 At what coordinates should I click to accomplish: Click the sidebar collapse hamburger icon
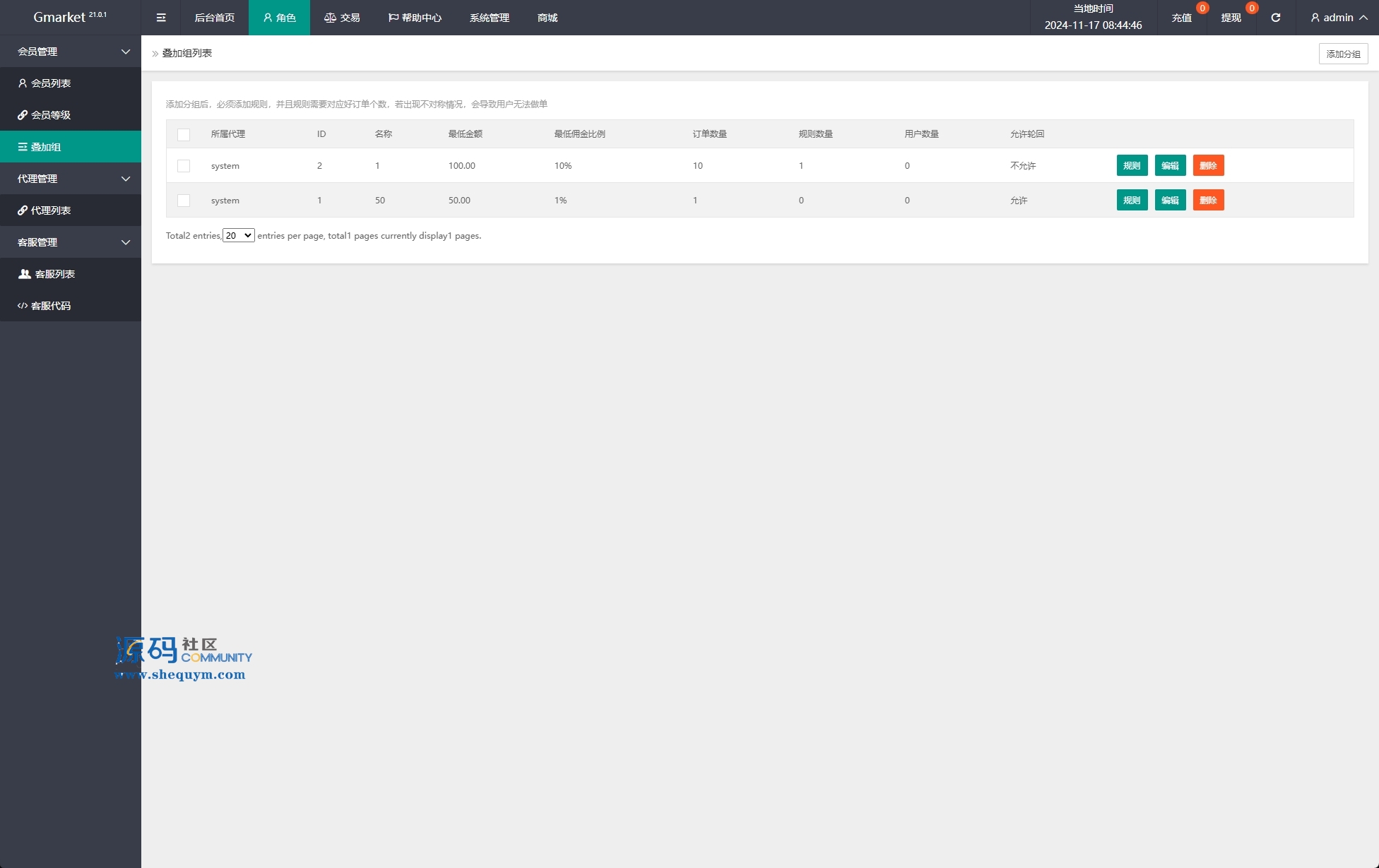click(x=161, y=18)
